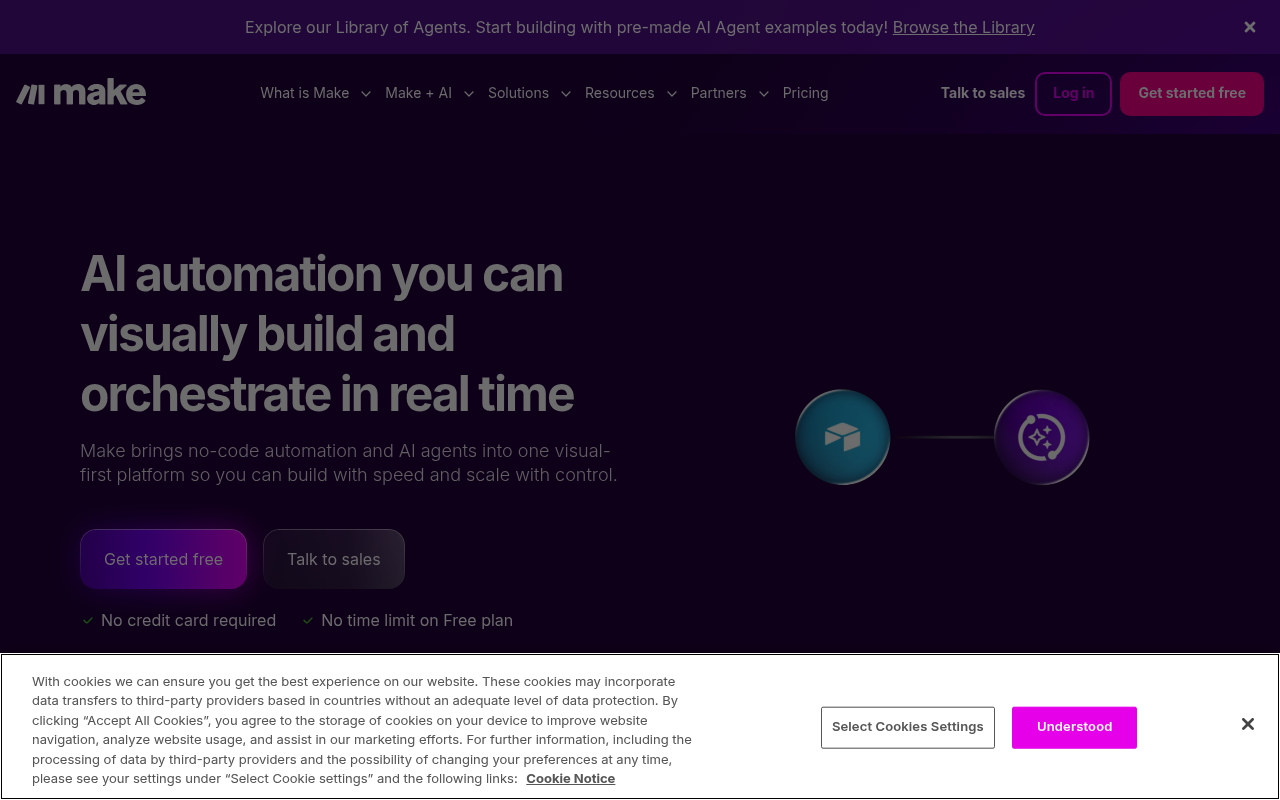Viewport: 1280px width, 800px height.
Task: Click the Airtable box node icon
Action: [x=842, y=437]
